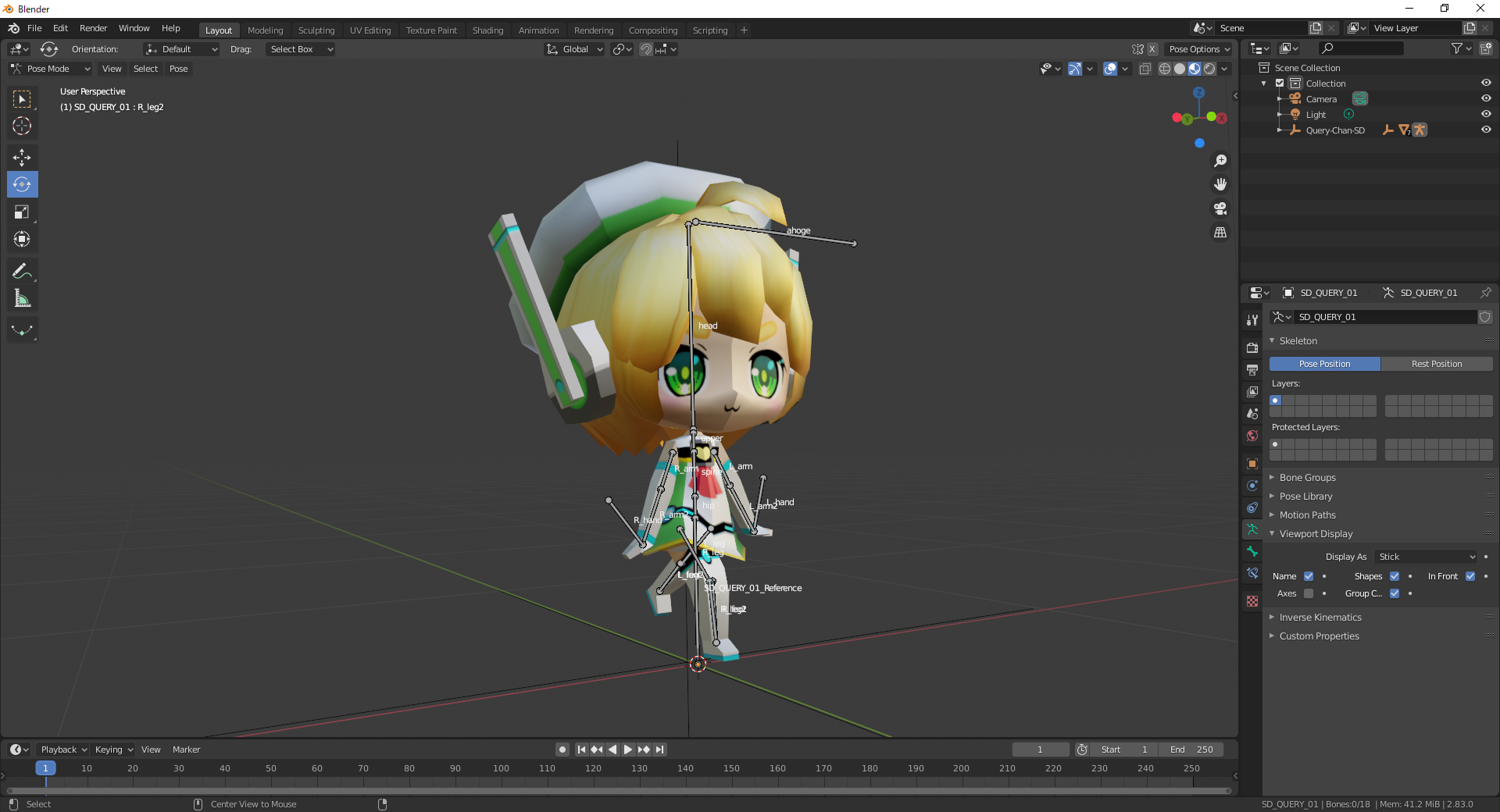1500x812 pixels.
Task: Select the Select Box tool
Action: [x=22, y=99]
